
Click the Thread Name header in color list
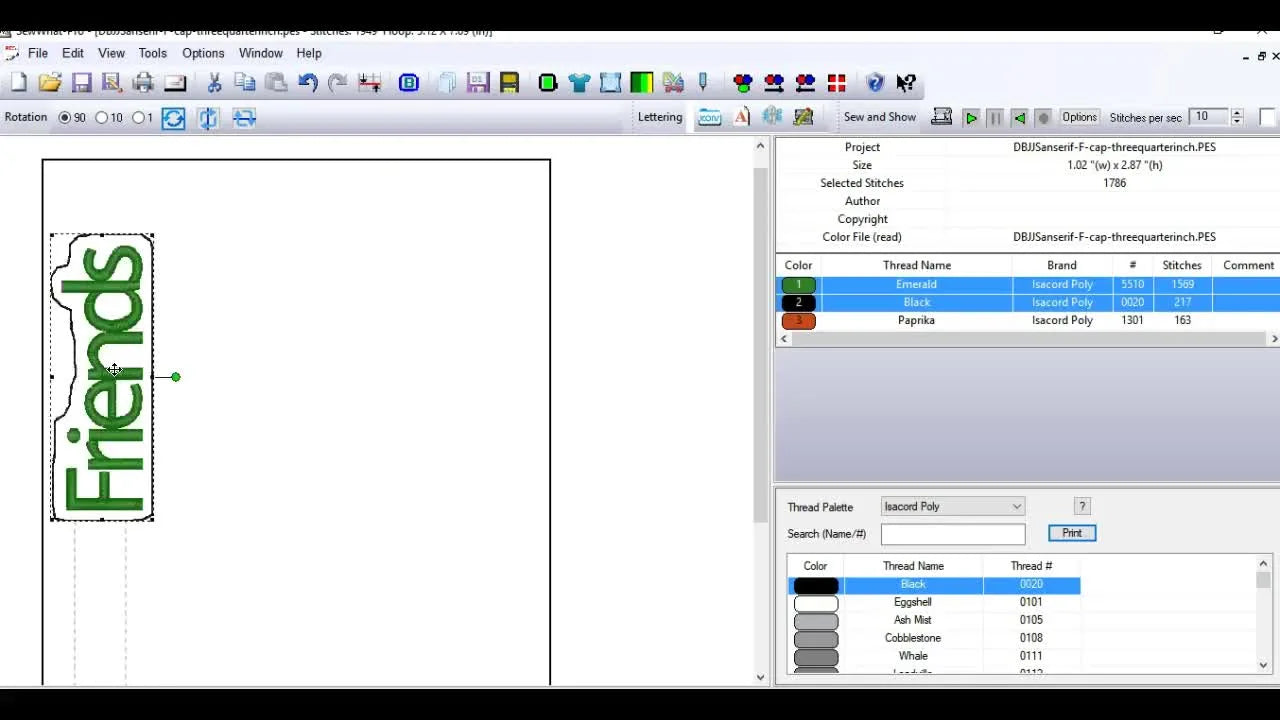916,265
